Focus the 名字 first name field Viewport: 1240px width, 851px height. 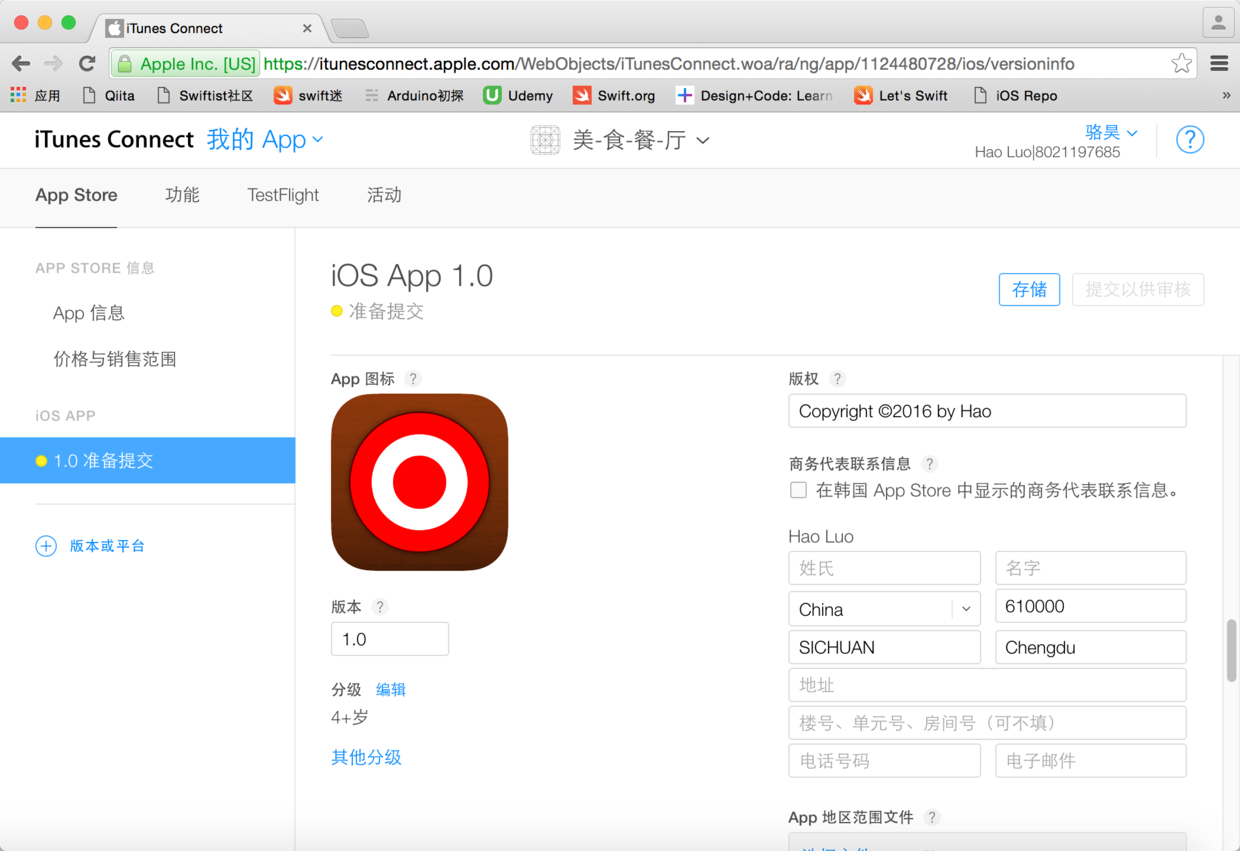tap(1091, 568)
